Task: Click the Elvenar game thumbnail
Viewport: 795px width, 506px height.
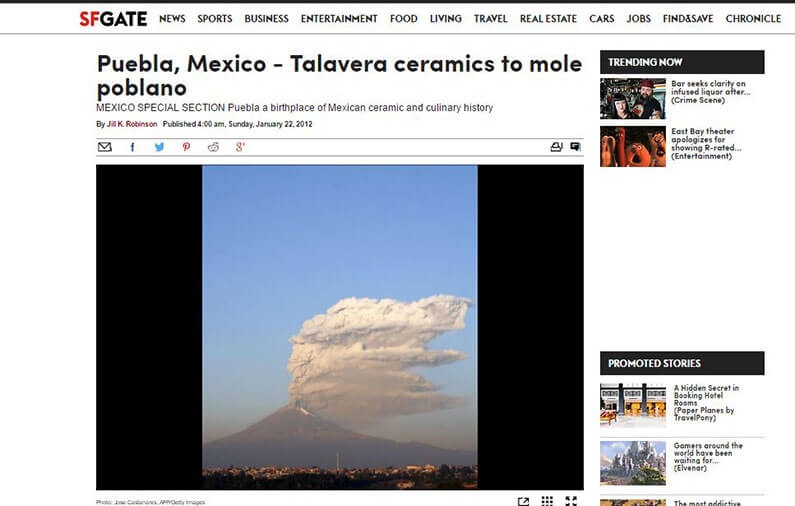Action: 633,463
